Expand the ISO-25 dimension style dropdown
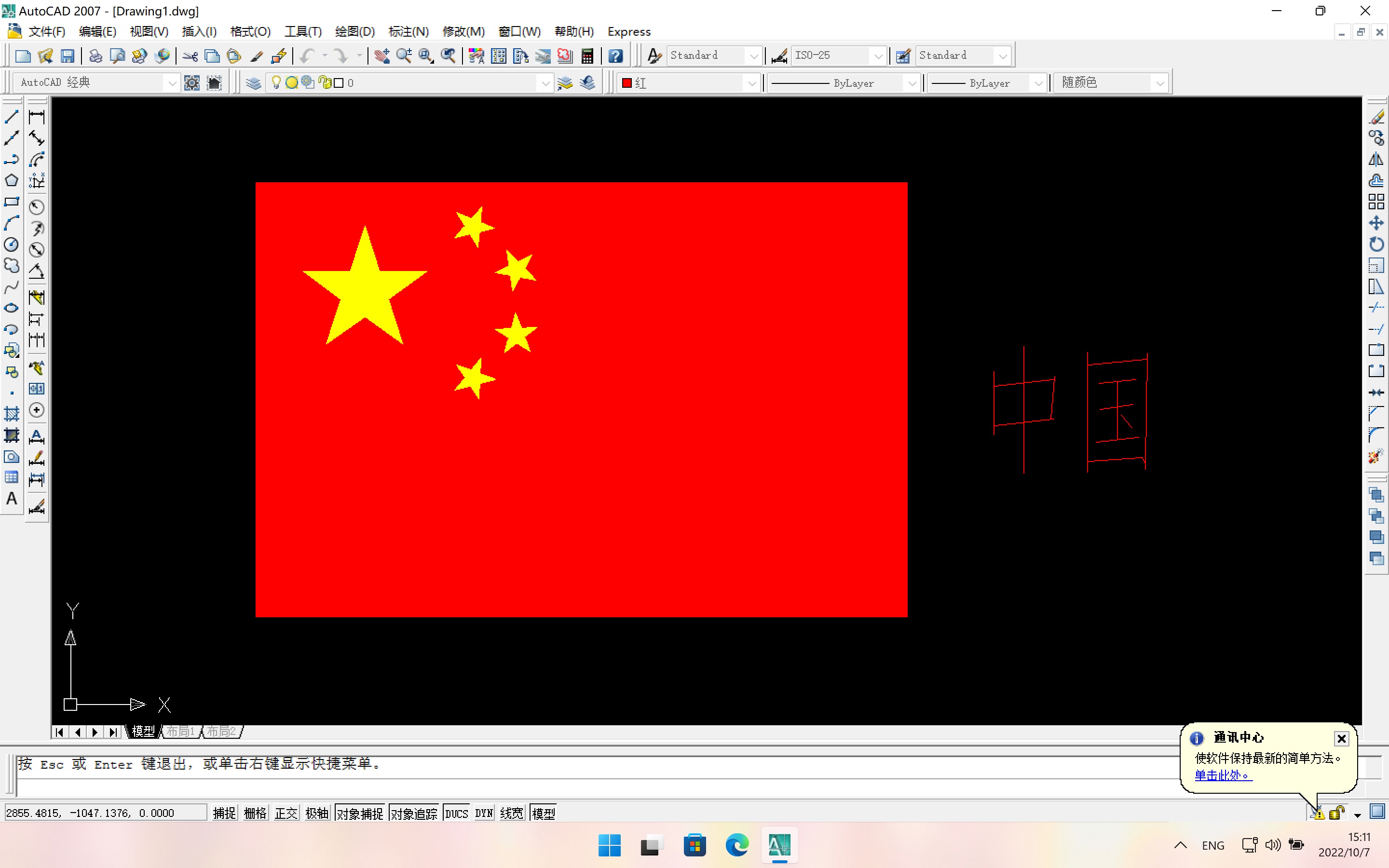The height and width of the screenshot is (868, 1389). [x=878, y=55]
